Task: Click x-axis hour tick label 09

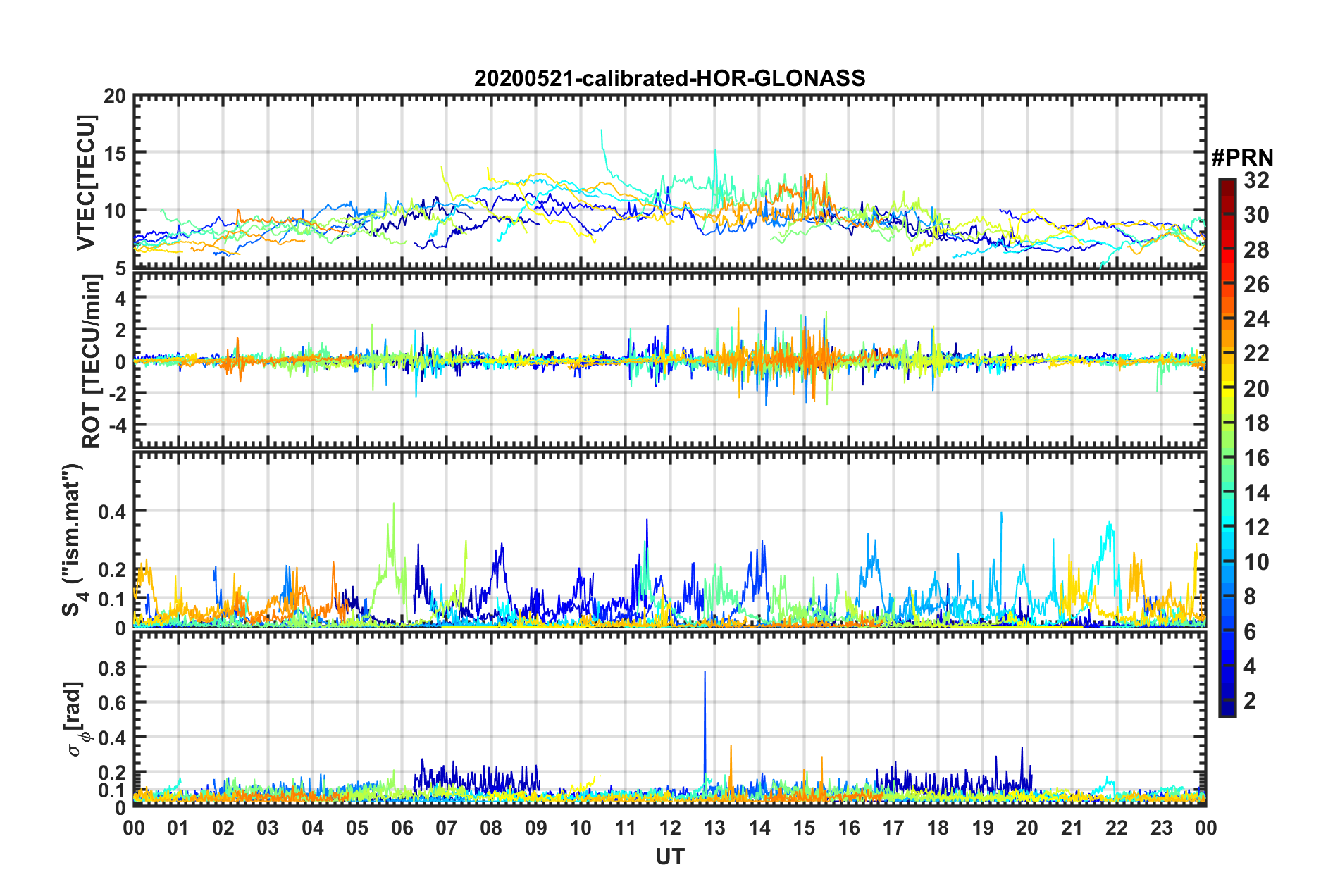Action: pyautogui.click(x=536, y=828)
